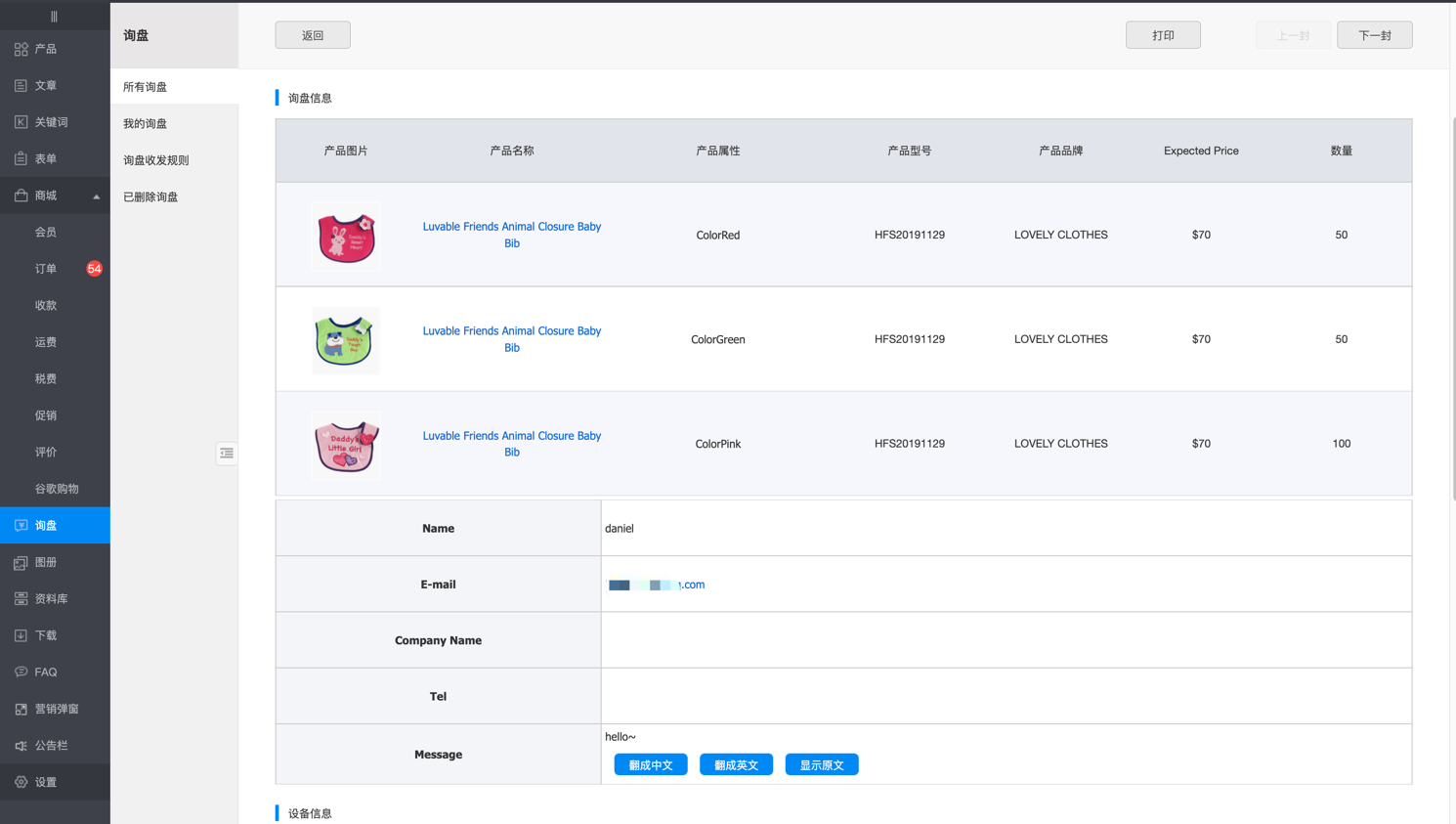
Task: Collapse the main sidebar at top
Action: pyautogui.click(x=54, y=17)
